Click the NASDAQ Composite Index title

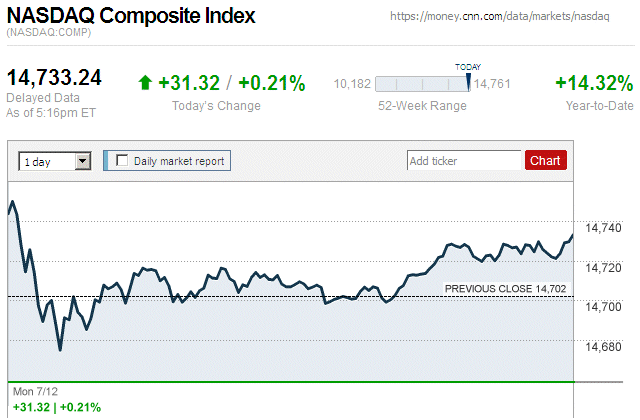(x=131, y=17)
